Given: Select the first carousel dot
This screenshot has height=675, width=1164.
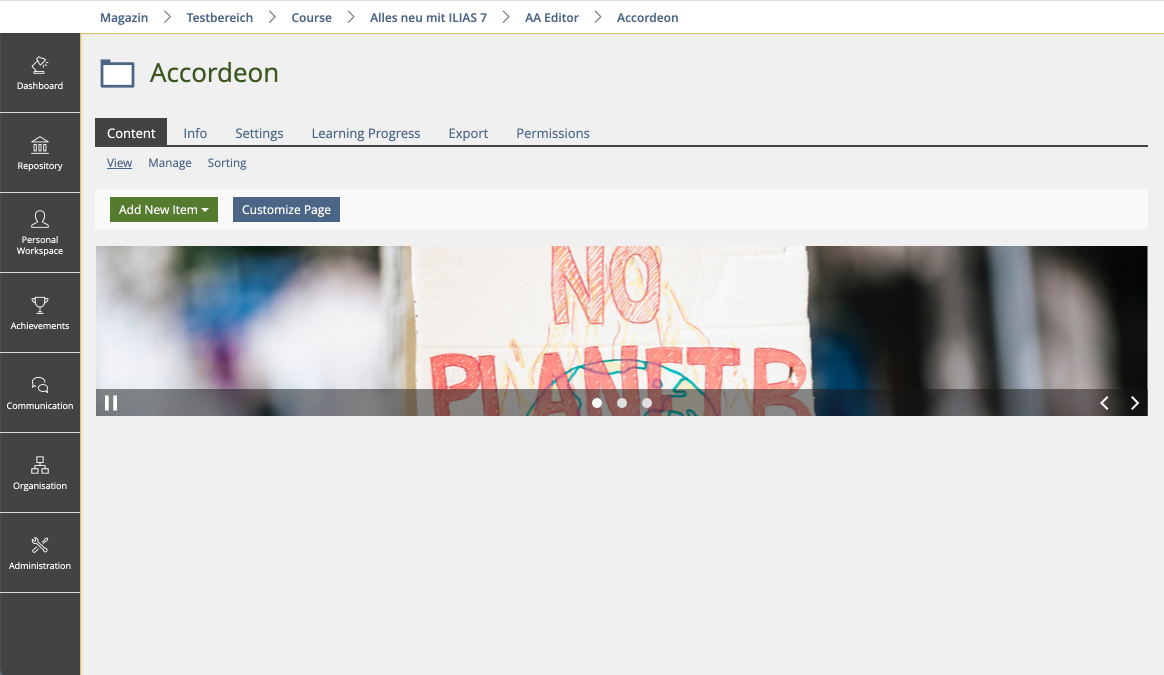Looking at the screenshot, I should tap(597, 402).
